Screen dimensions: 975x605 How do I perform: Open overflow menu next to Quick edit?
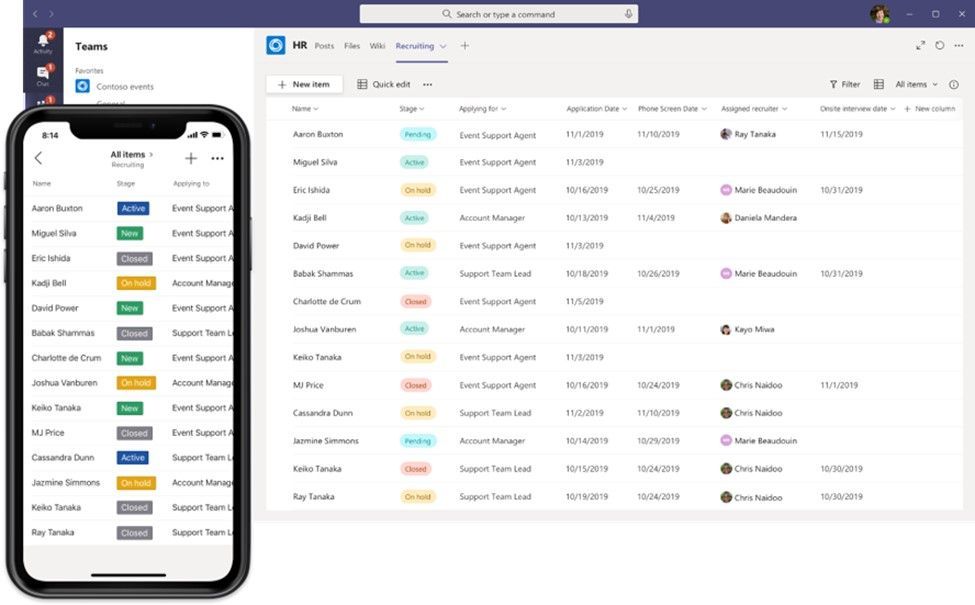click(x=428, y=85)
